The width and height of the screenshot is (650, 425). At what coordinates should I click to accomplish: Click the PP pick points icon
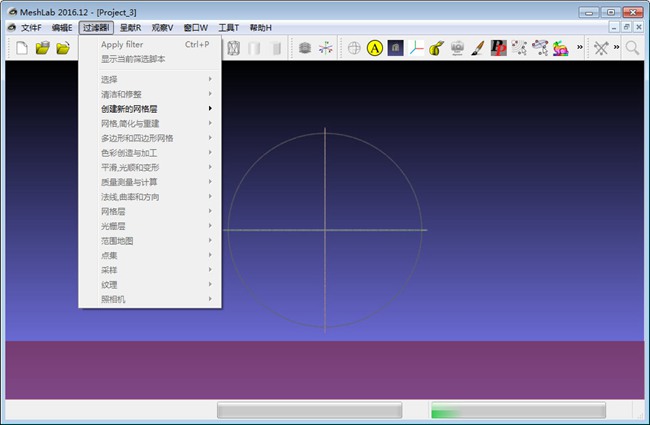click(x=499, y=48)
